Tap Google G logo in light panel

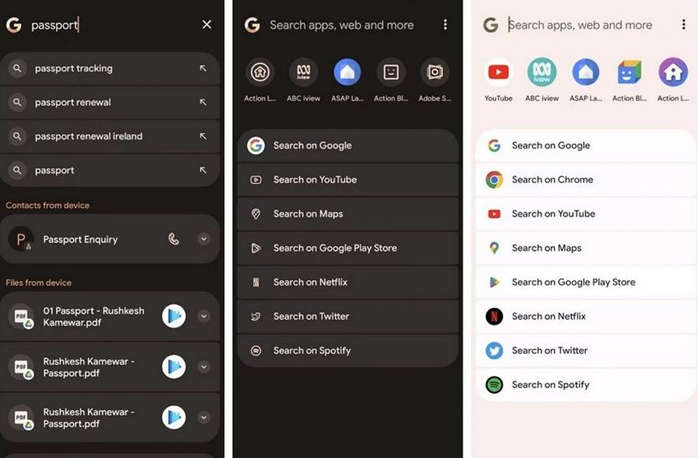(491, 25)
